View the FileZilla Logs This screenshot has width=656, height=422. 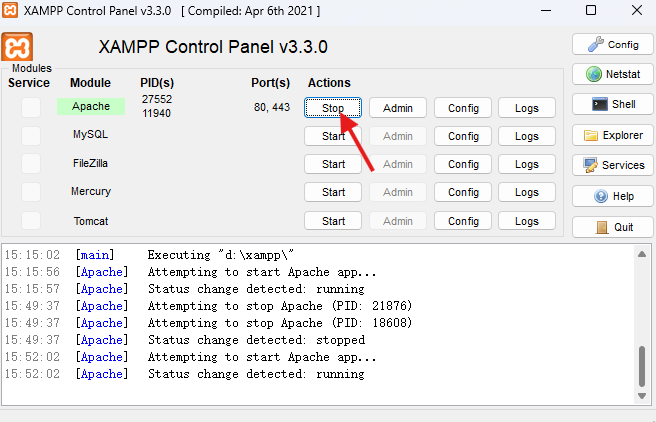tap(527, 164)
